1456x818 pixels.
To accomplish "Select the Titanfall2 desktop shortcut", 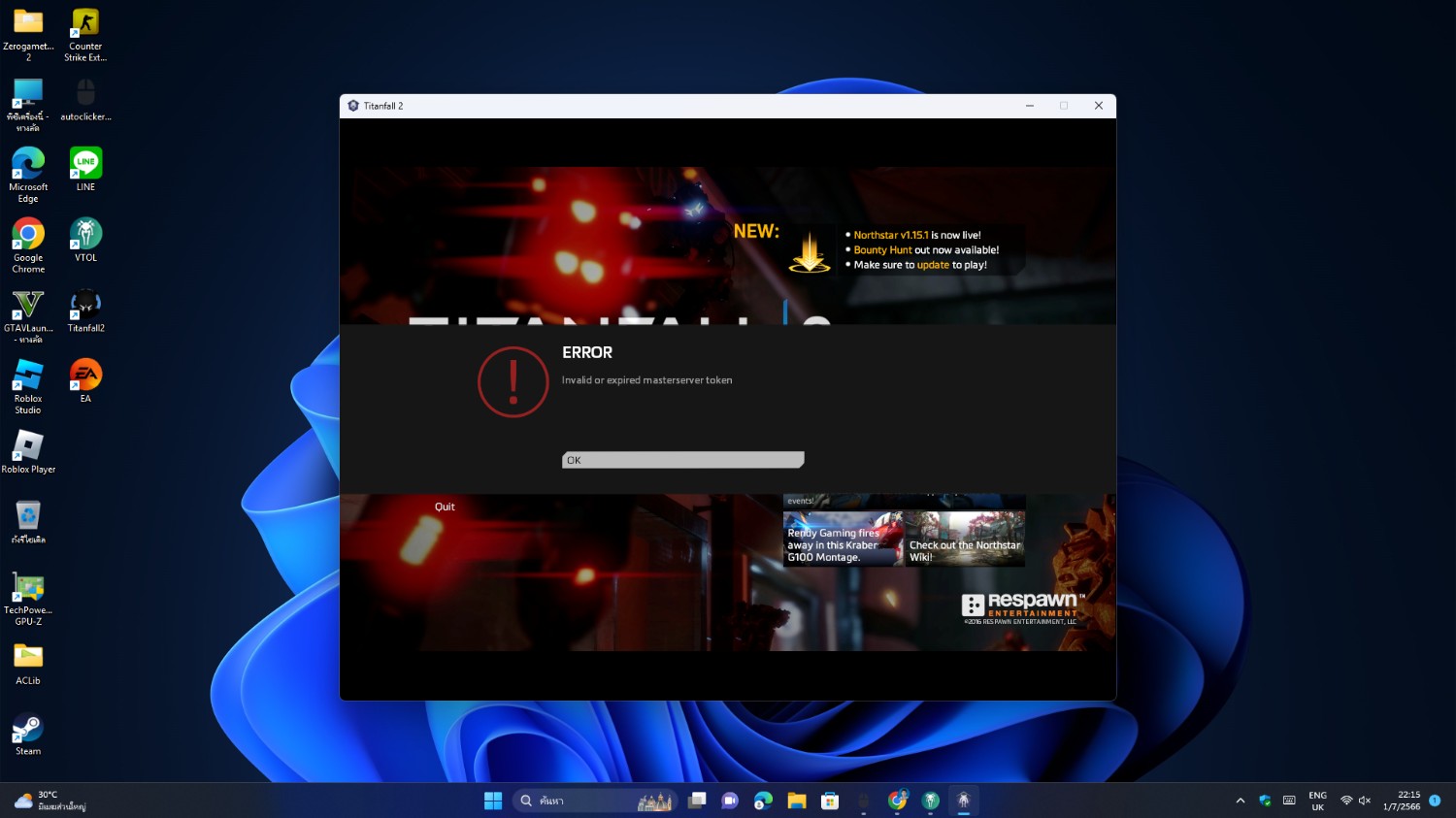I will click(x=85, y=311).
